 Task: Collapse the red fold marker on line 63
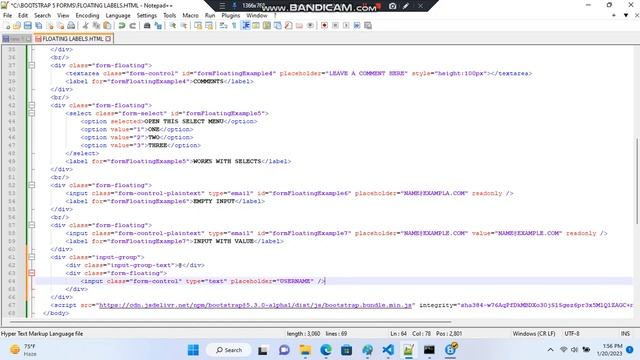[x=31, y=273]
